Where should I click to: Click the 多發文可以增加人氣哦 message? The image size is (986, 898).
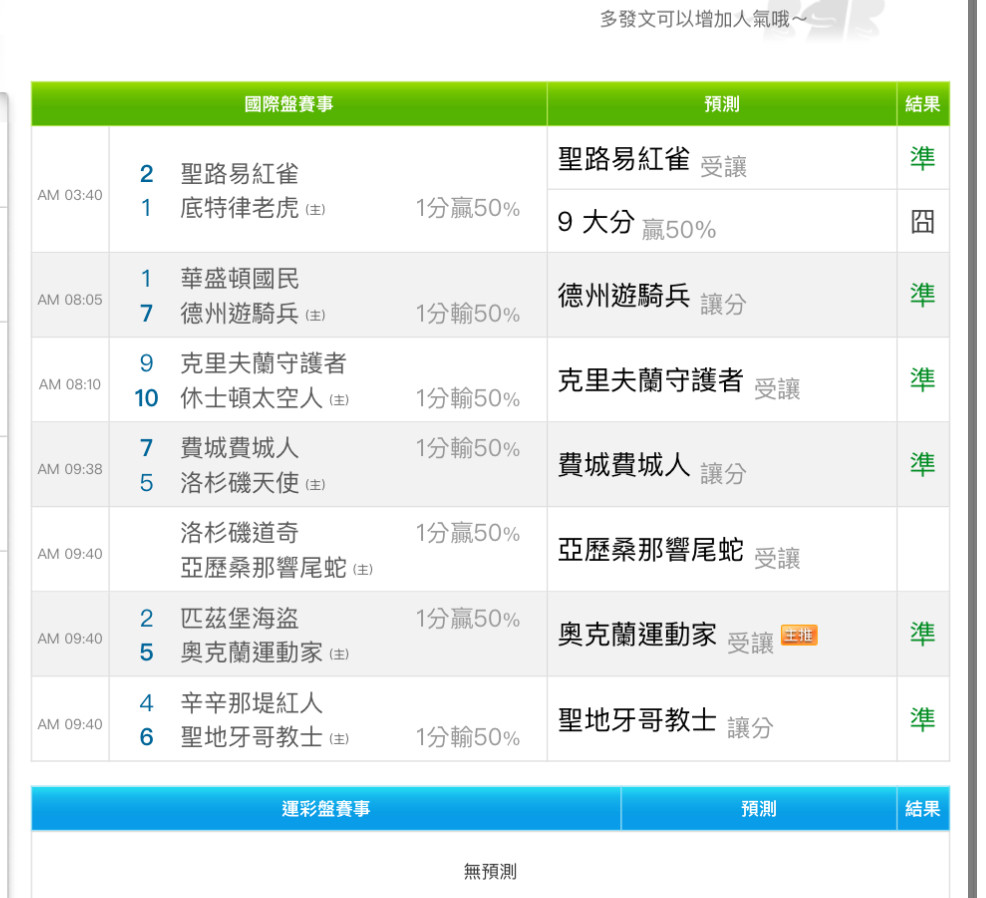[x=702, y=19]
